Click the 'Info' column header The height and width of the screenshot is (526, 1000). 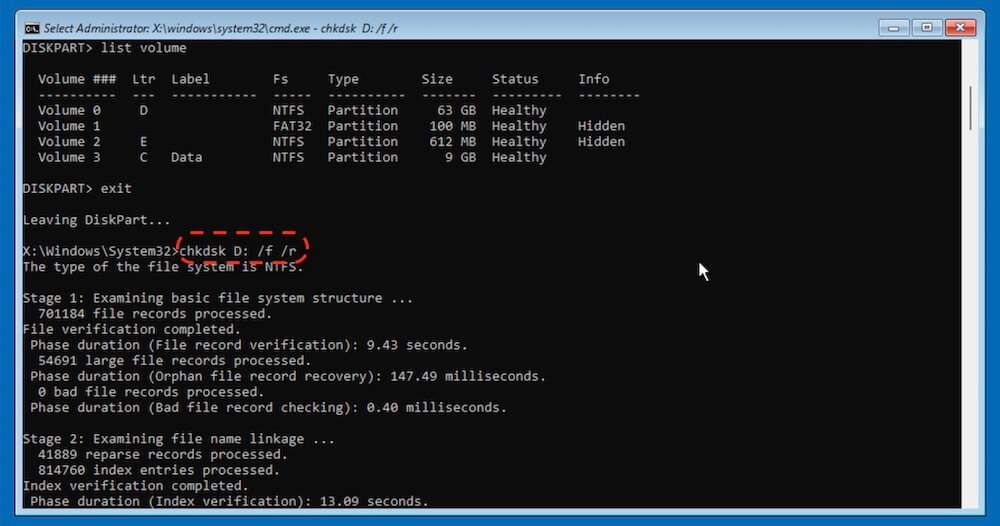pos(593,79)
